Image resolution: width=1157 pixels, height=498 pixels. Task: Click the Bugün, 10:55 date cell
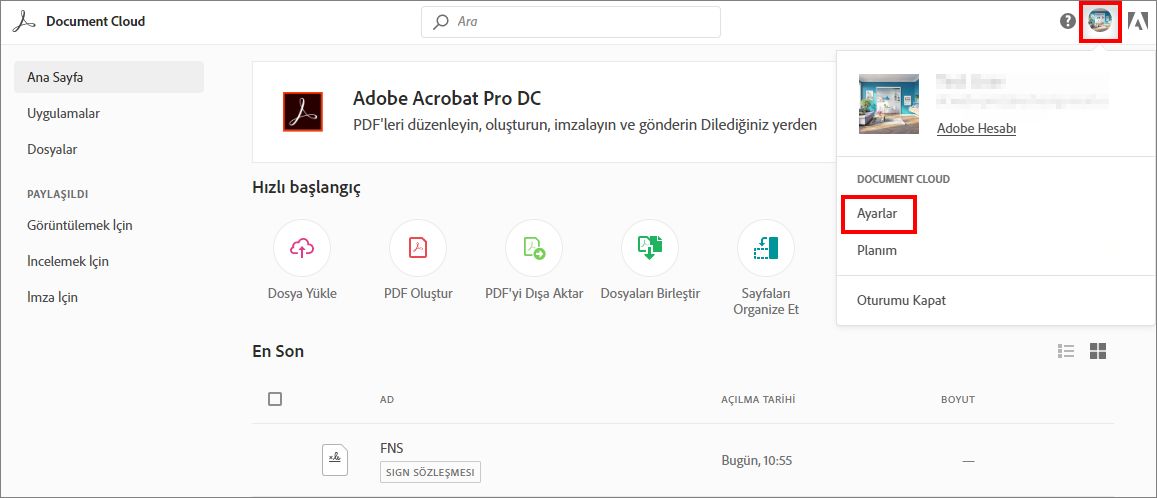pos(756,460)
